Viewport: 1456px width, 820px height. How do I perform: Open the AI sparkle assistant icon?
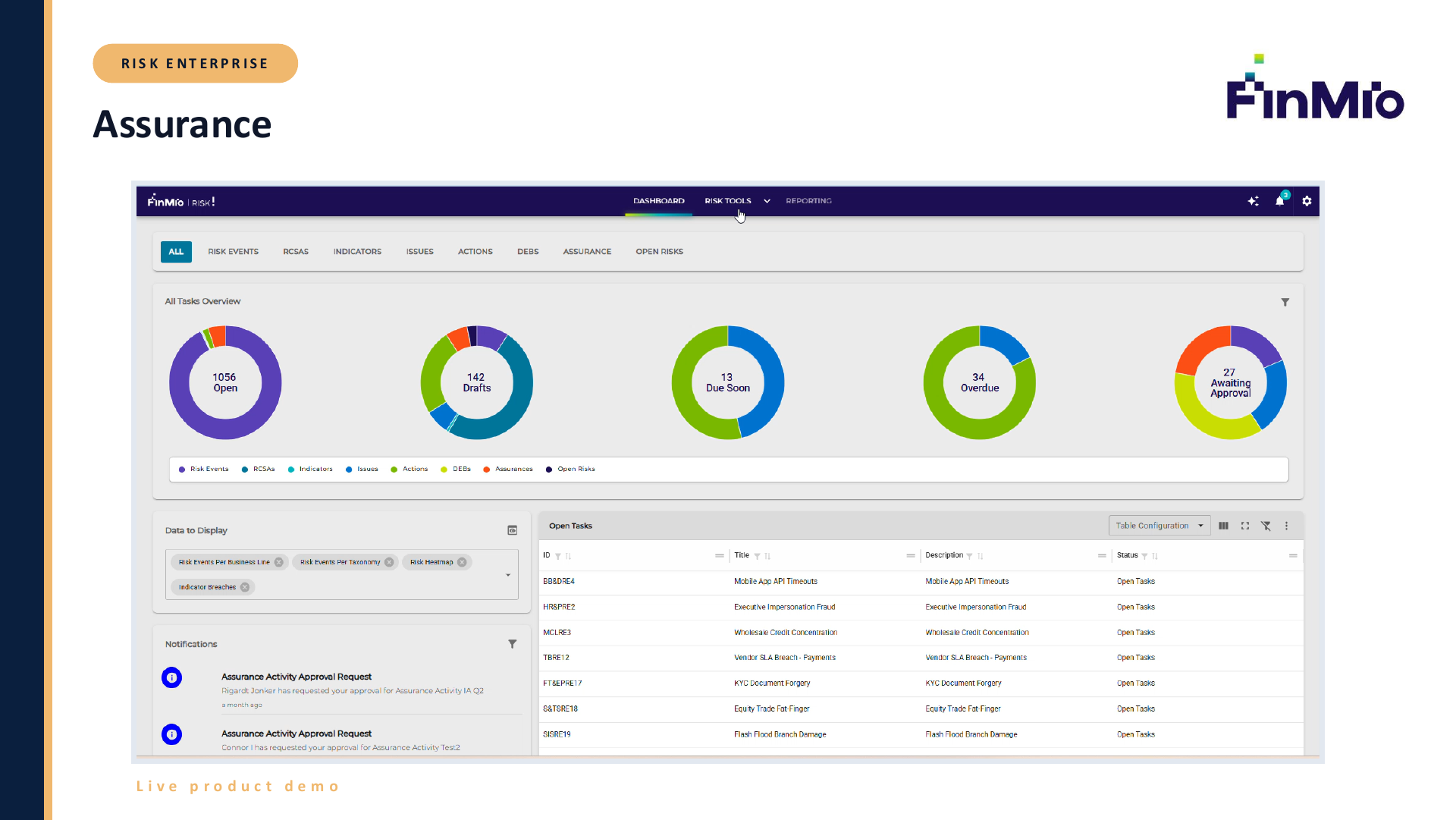pos(1253,201)
